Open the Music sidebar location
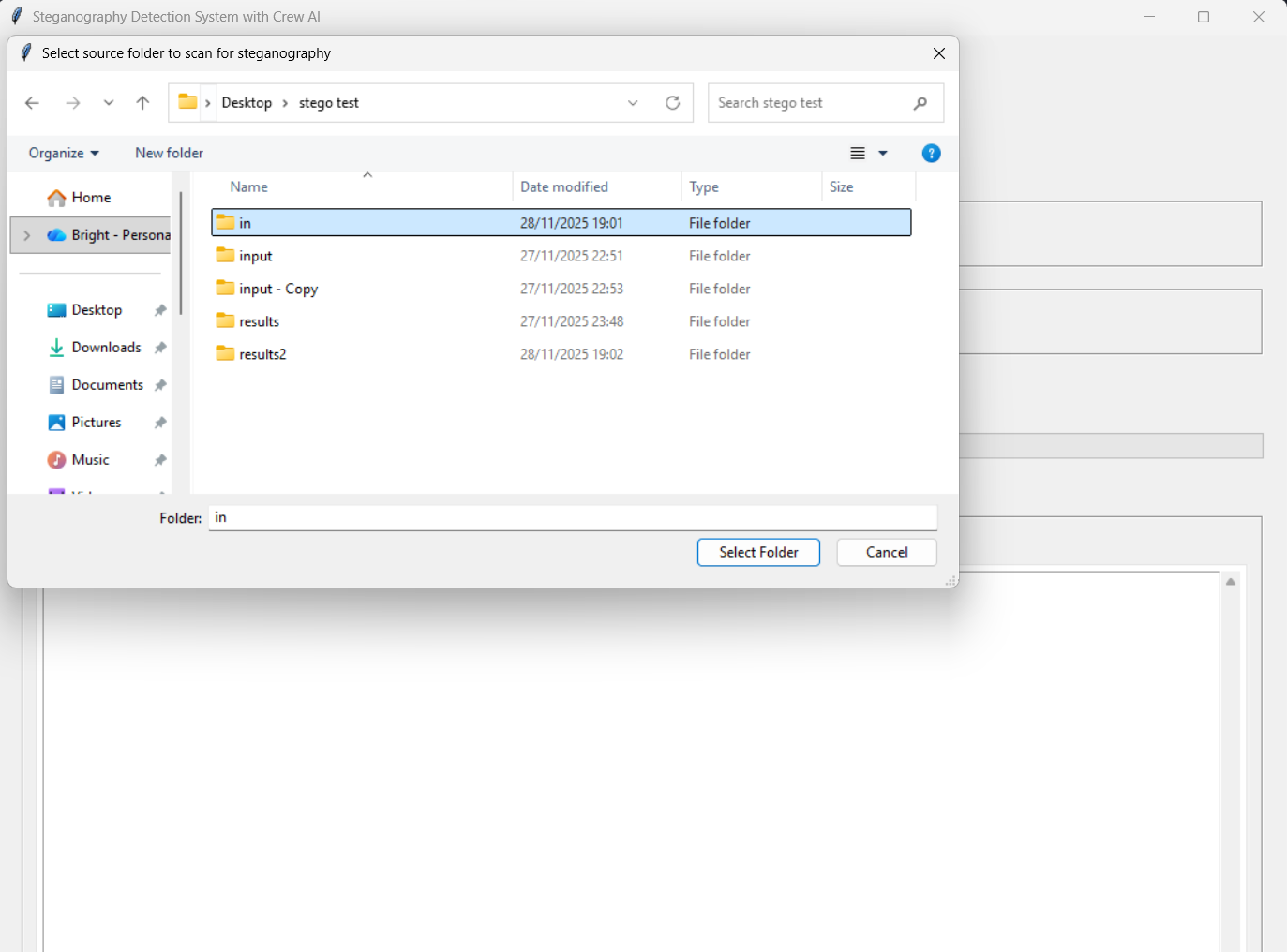Viewport: 1287px width, 952px height. pyautogui.click(x=91, y=459)
